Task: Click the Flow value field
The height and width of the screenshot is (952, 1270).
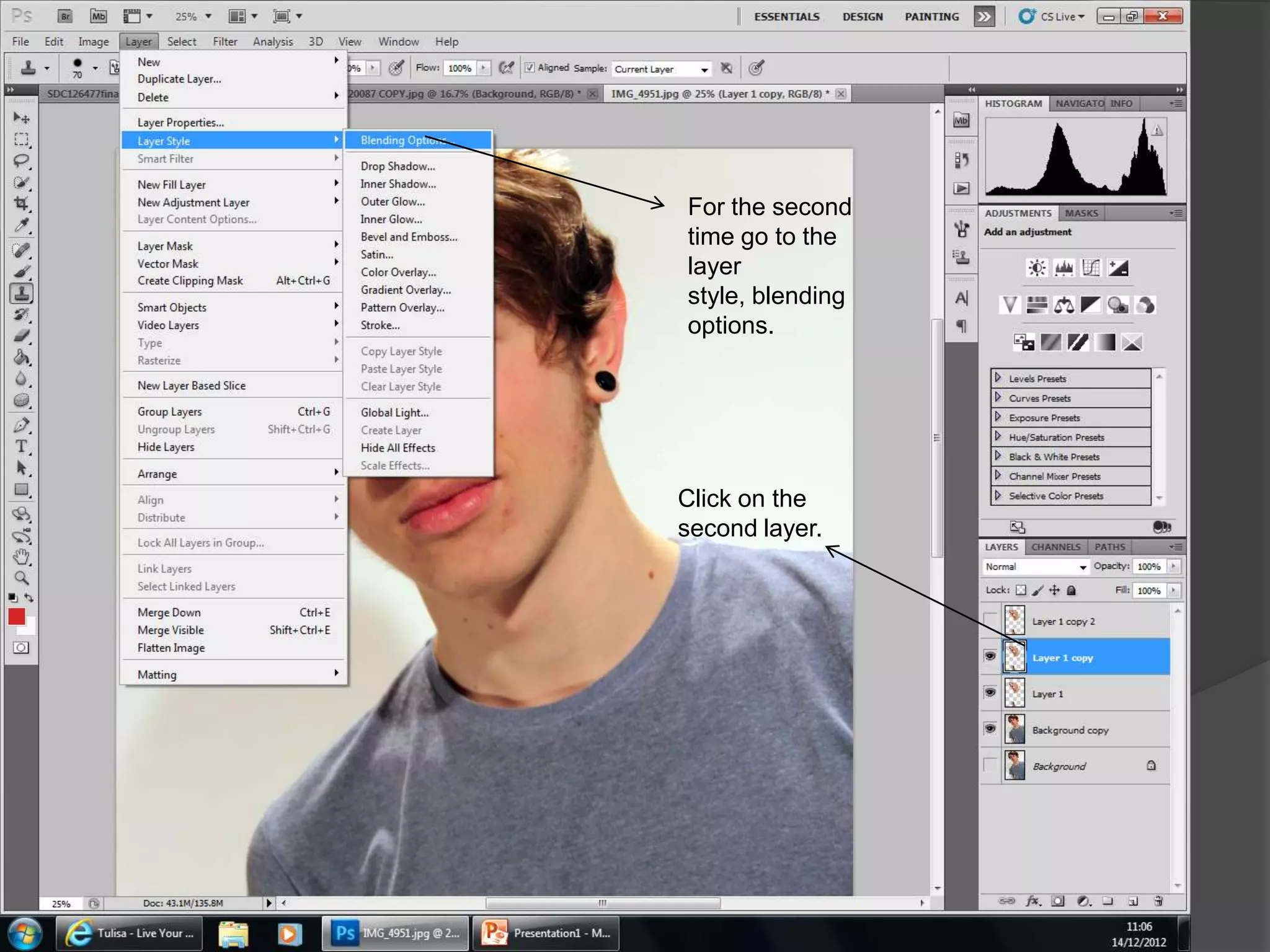Action: coord(460,68)
